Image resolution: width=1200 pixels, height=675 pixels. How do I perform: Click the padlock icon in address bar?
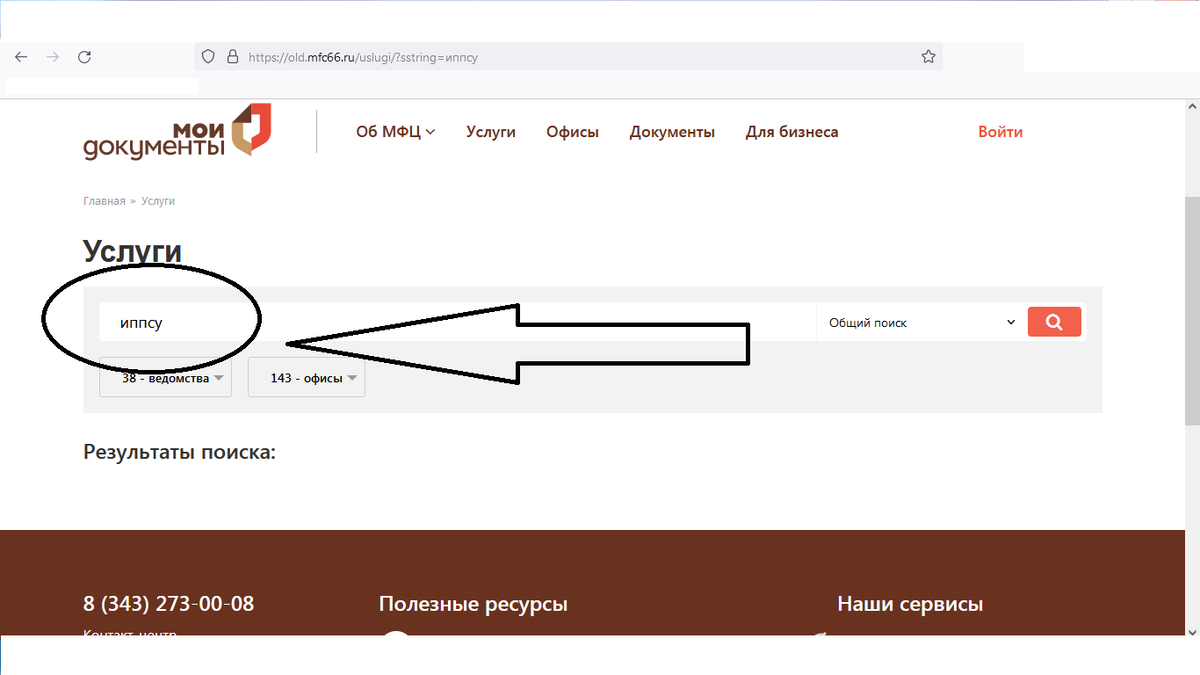tap(231, 56)
